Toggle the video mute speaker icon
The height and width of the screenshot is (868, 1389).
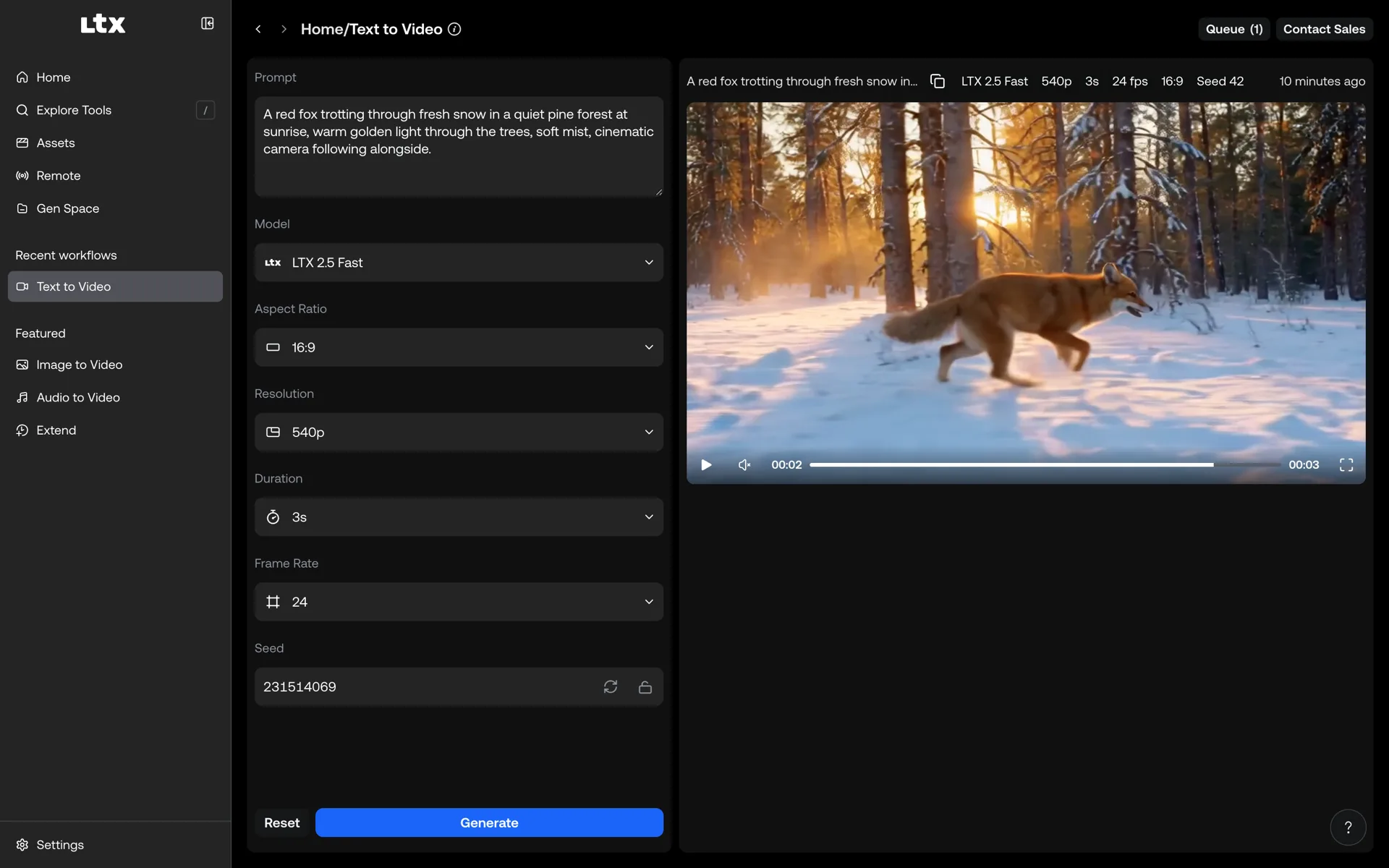[x=744, y=464]
